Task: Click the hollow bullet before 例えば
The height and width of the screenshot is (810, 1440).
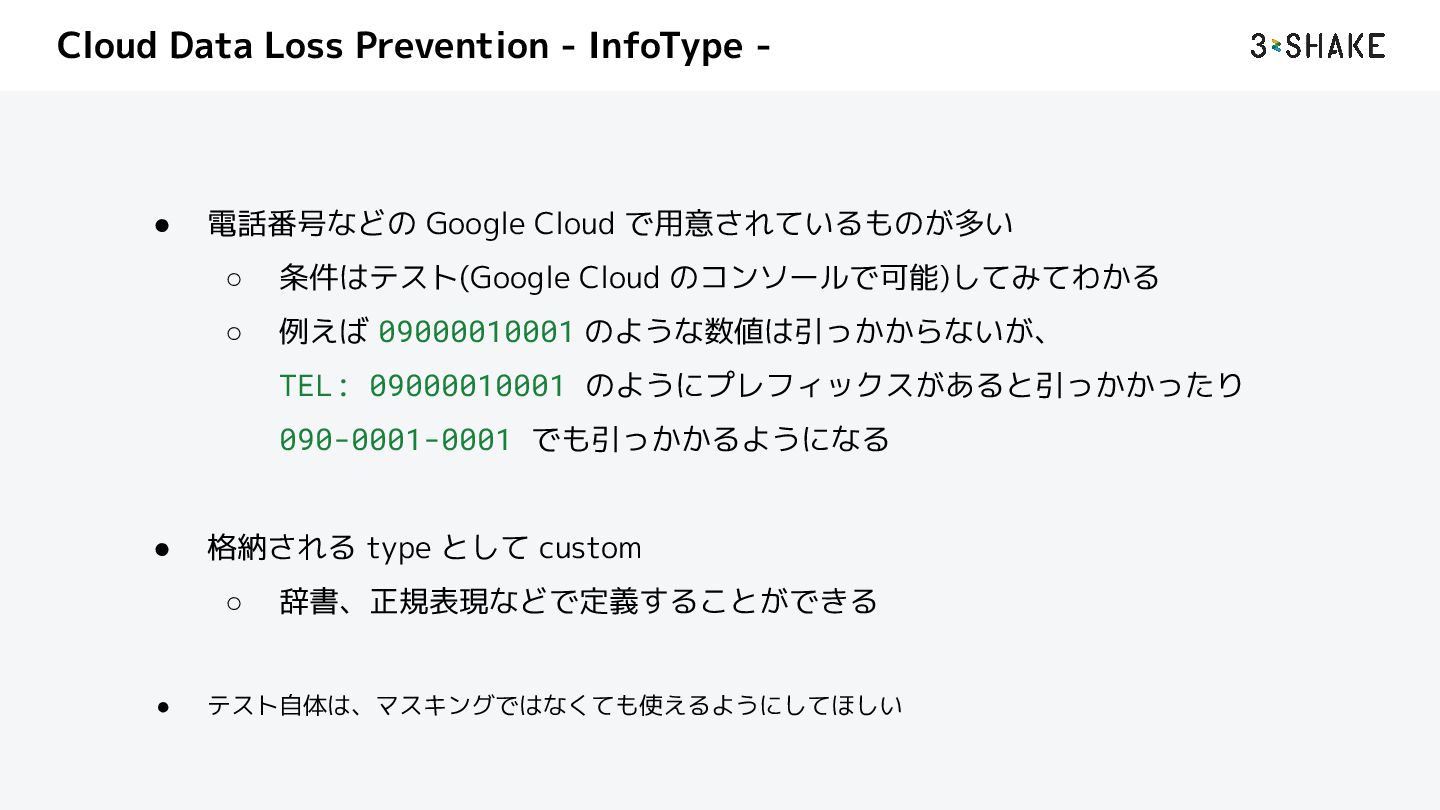Action: point(234,332)
